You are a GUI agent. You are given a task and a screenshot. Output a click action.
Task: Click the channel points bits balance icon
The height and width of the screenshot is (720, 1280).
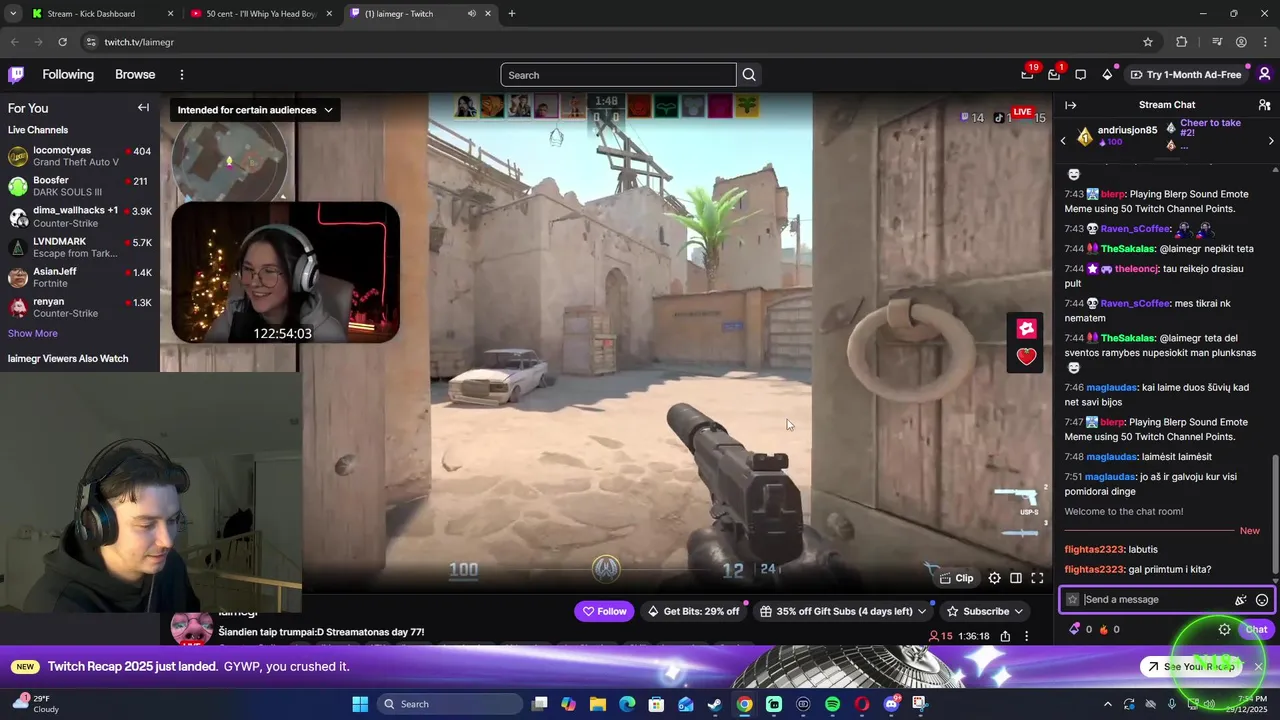coord(1075,629)
